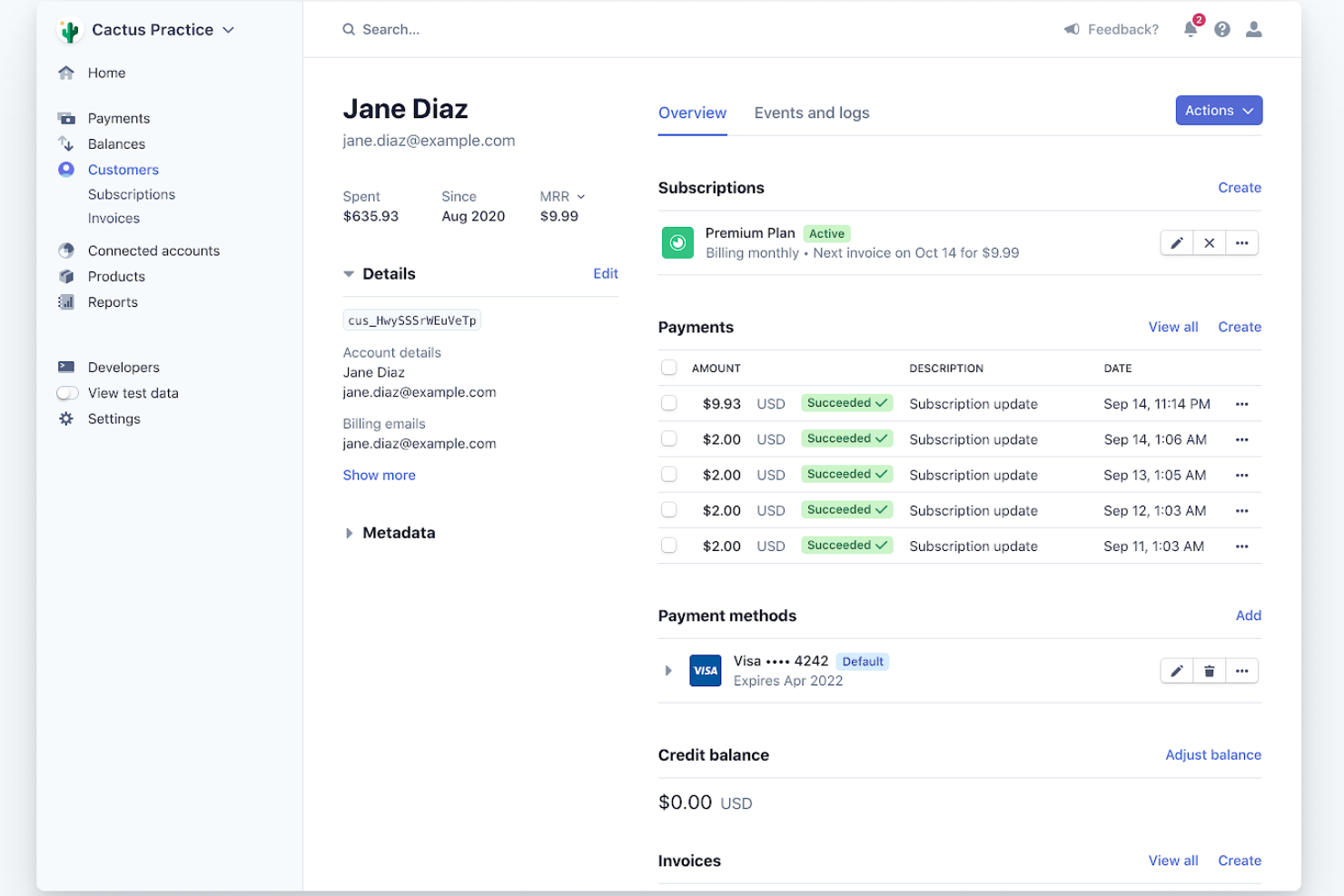The image size is (1344, 896).
Task: Switch to the Events and logs tab
Action: click(811, 113)
